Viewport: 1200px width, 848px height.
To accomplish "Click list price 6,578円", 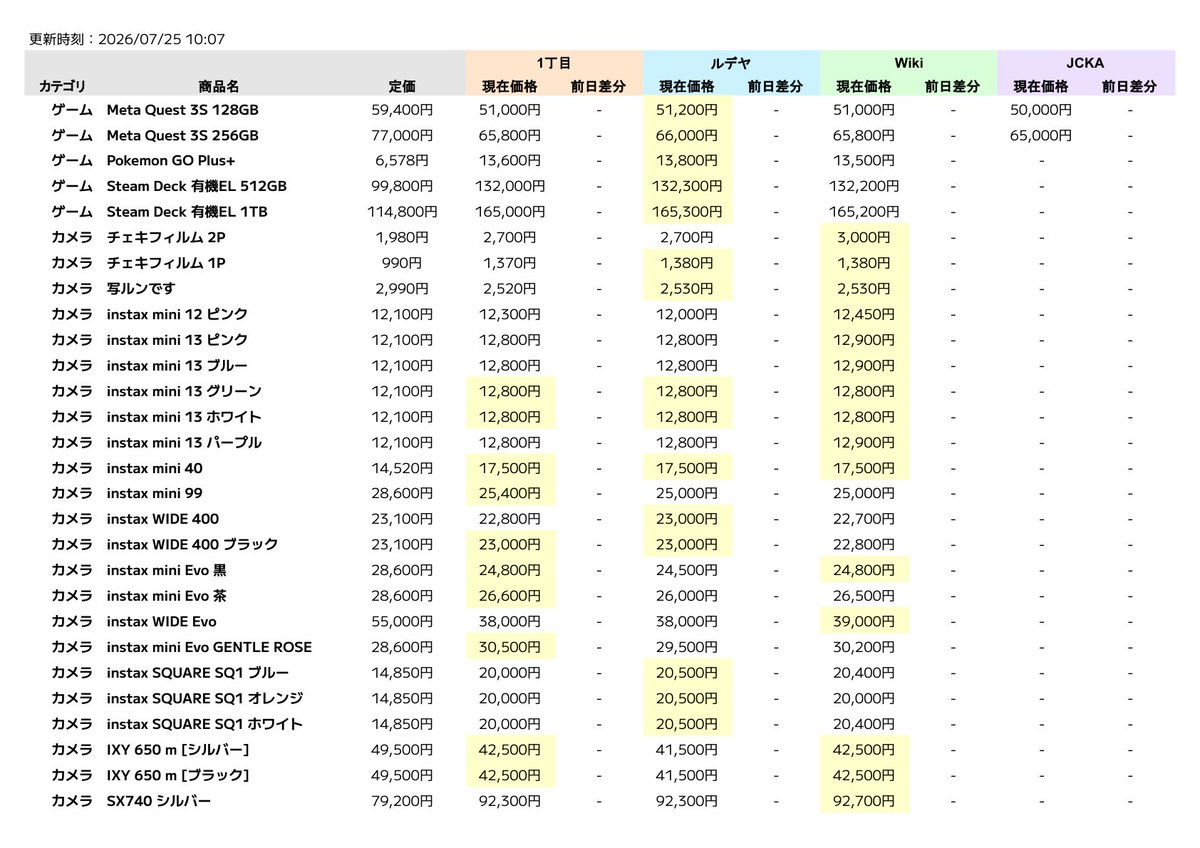I will [402, 161].
